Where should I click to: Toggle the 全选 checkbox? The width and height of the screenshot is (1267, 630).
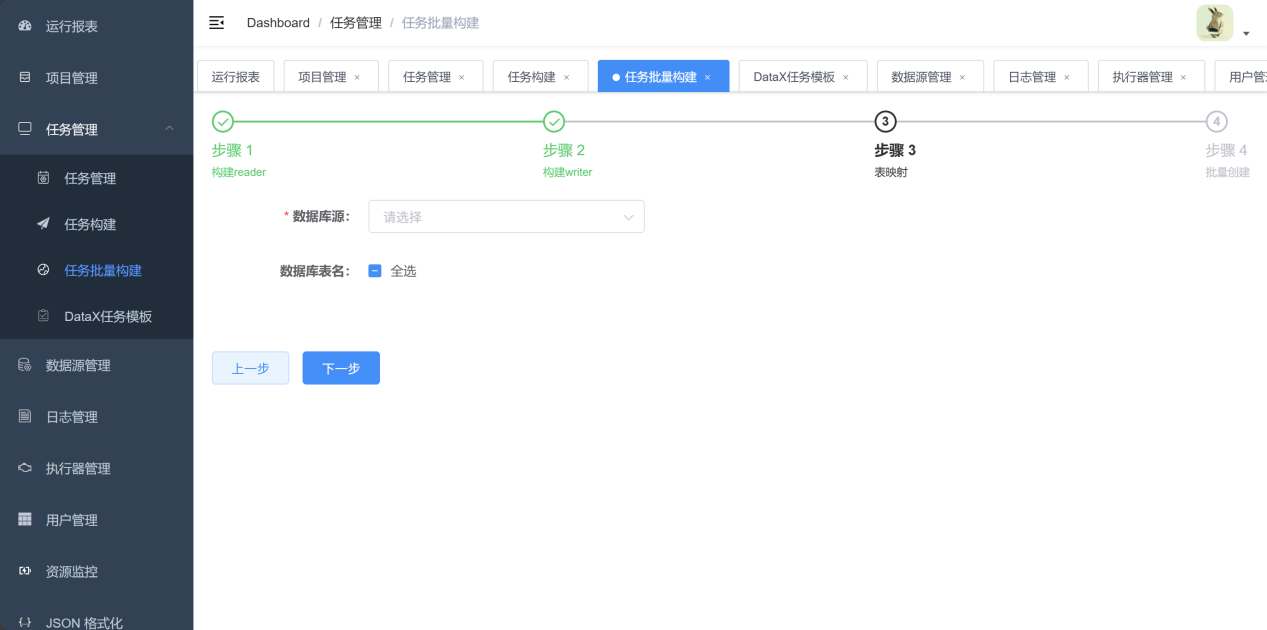coord(375,271)
